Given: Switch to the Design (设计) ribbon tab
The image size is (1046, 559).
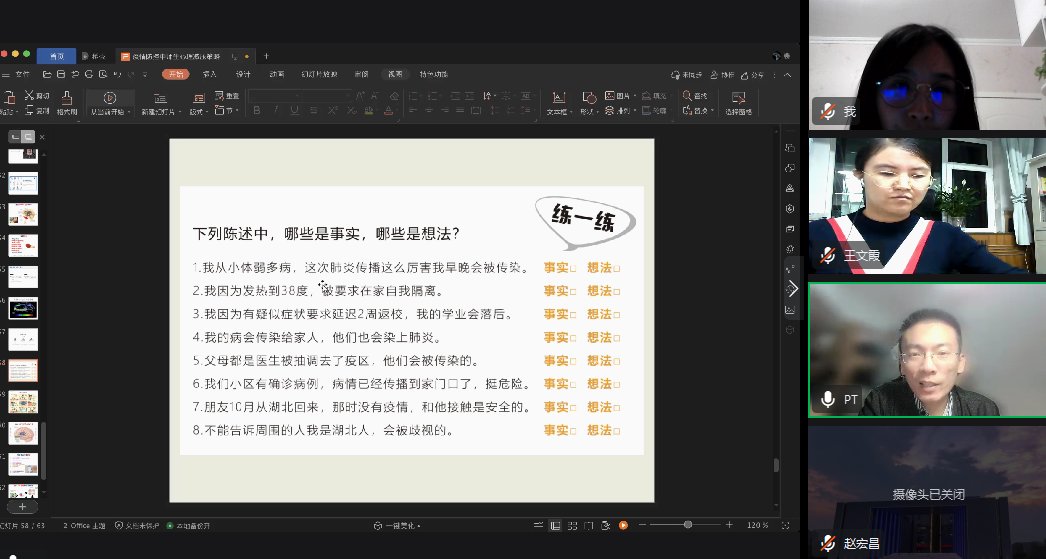Looking at the screenshot, I should 243,74.
